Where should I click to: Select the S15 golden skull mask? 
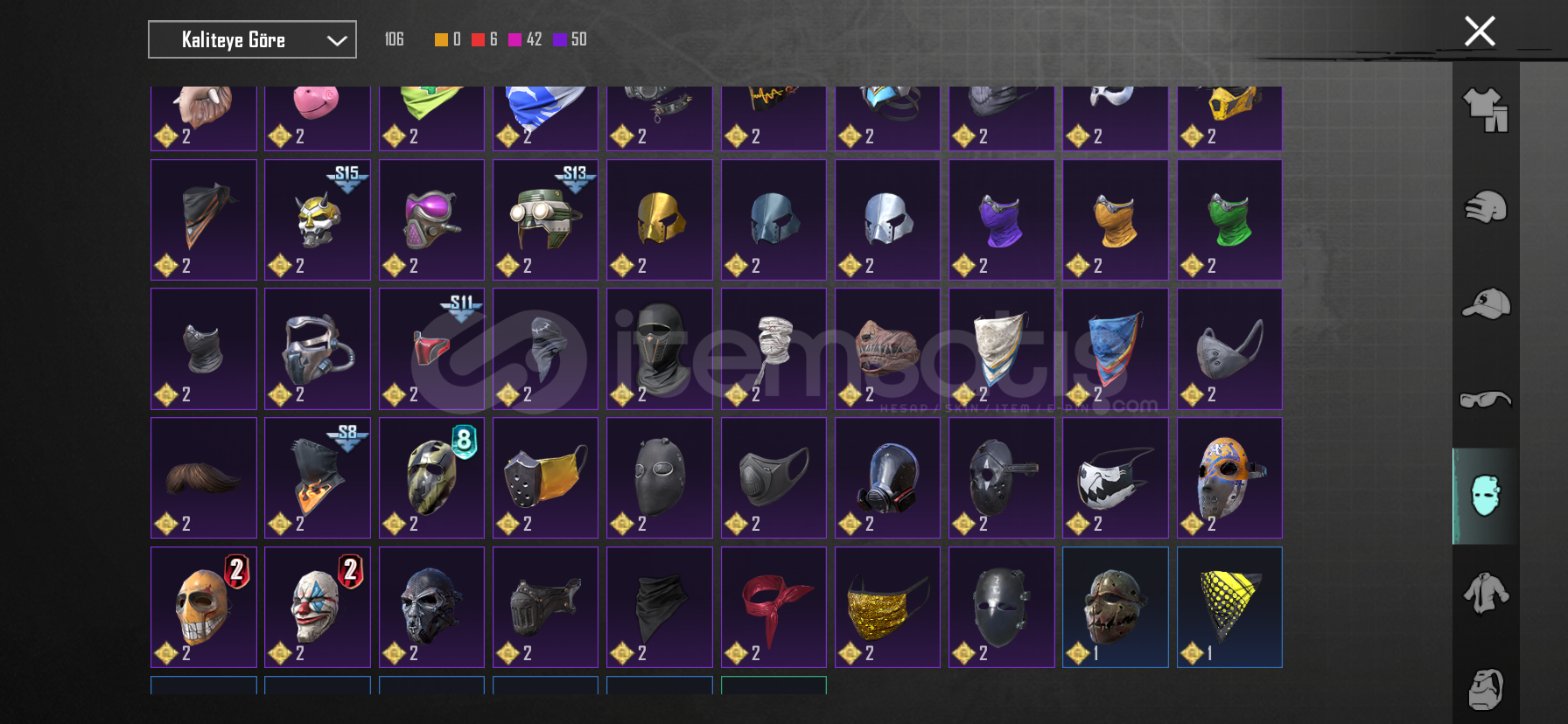(x=318, y=219)
